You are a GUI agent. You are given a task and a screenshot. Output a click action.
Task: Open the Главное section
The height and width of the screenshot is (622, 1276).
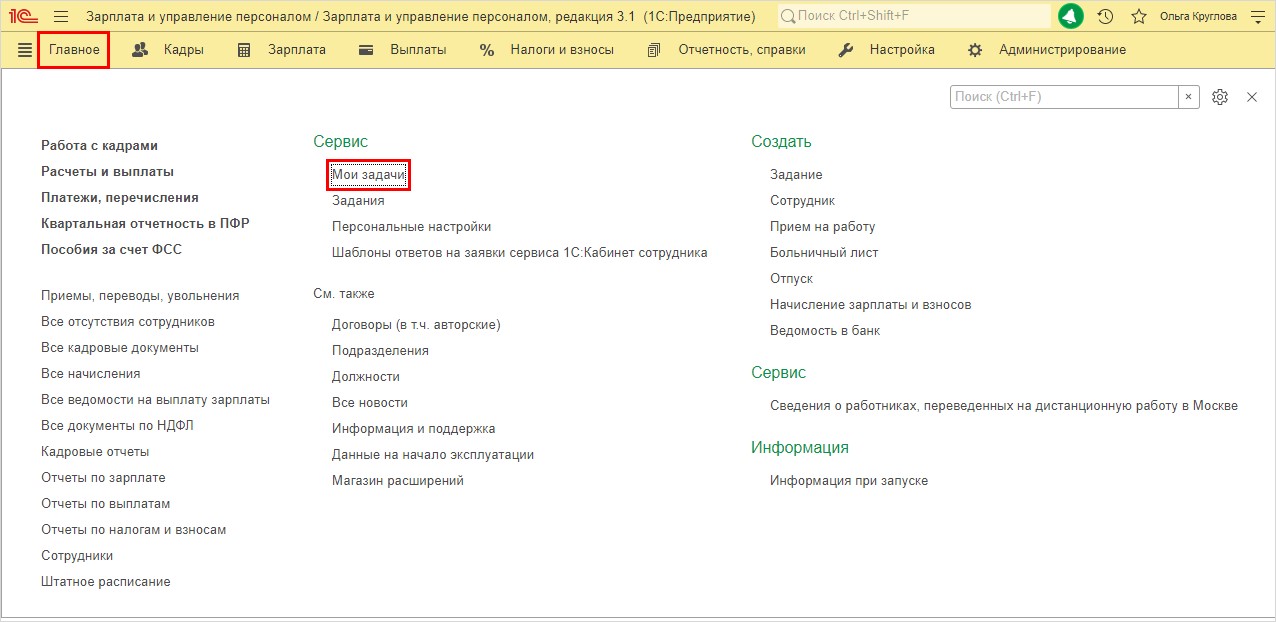pos(74,50)
